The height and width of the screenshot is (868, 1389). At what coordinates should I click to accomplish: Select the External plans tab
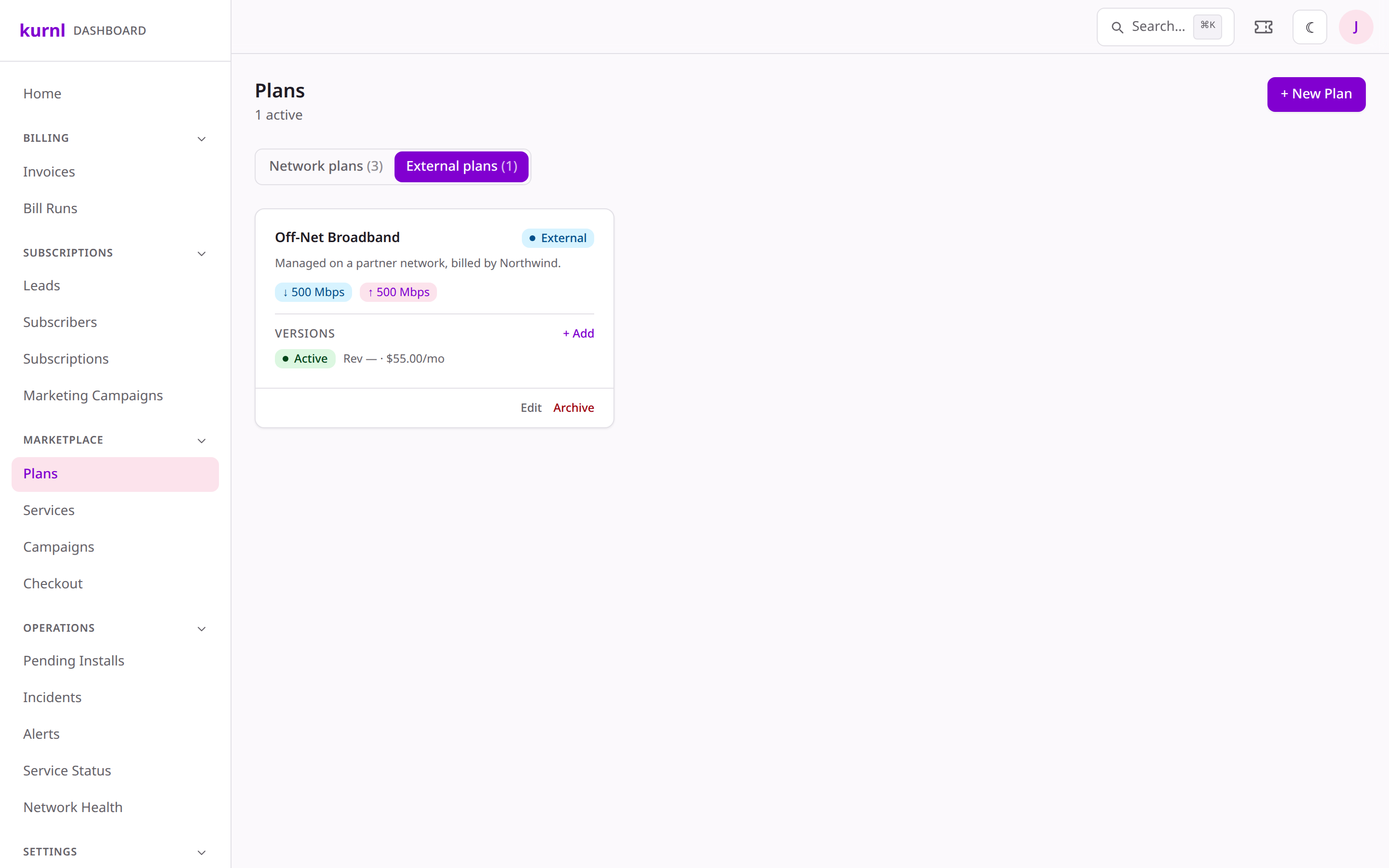pyautogui.click(x=462, y=166)
